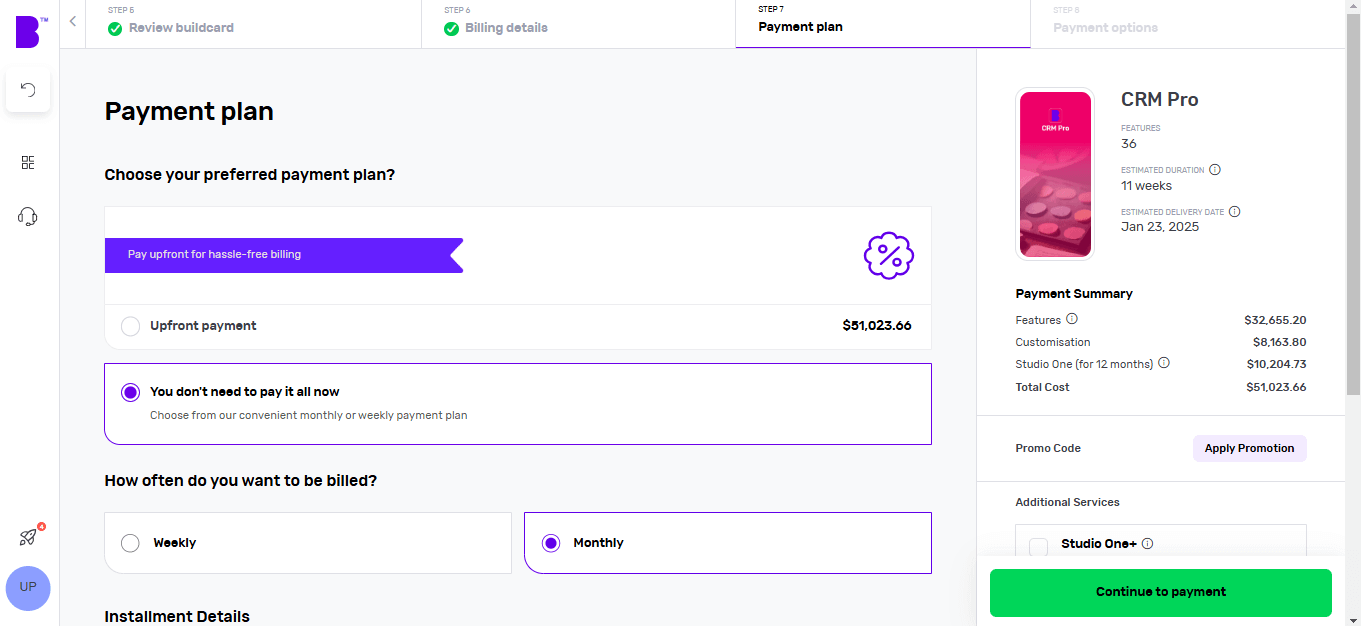
Task: Click the Apply Promotion button
Action: 1249,448
